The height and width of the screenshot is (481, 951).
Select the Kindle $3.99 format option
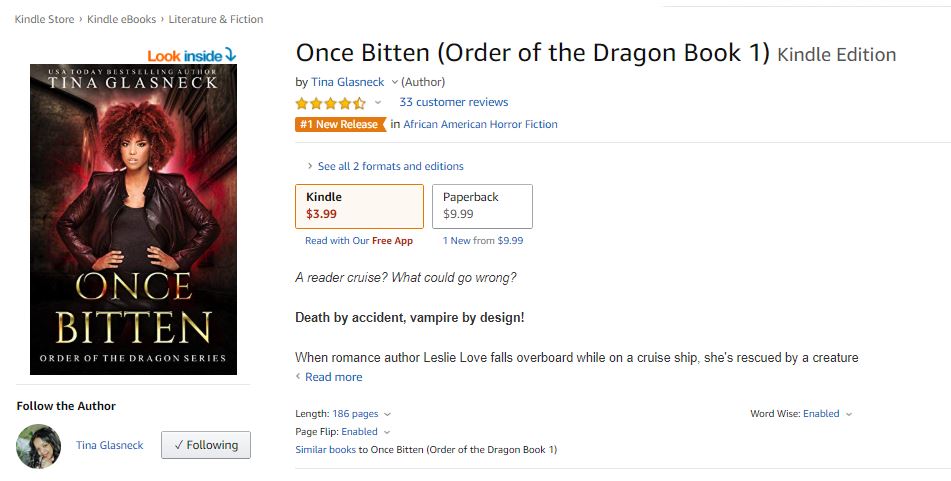coord(360,206)
